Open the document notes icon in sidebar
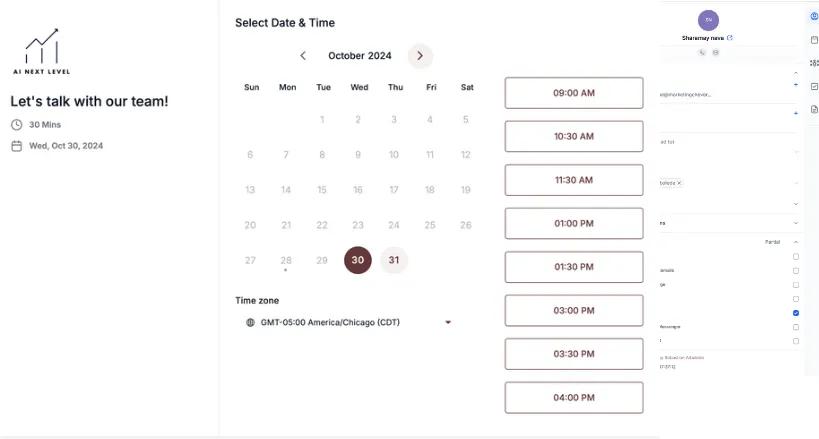 814,109
